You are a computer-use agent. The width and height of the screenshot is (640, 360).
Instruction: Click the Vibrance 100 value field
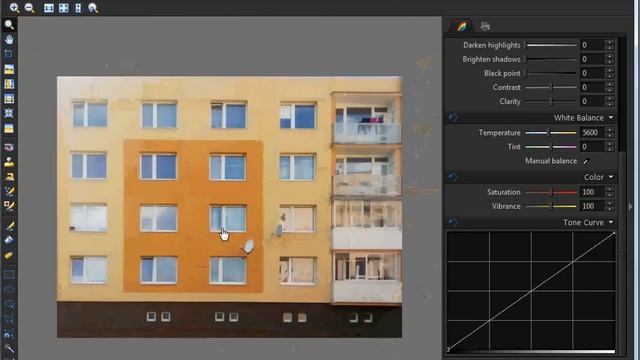point(592,206)
